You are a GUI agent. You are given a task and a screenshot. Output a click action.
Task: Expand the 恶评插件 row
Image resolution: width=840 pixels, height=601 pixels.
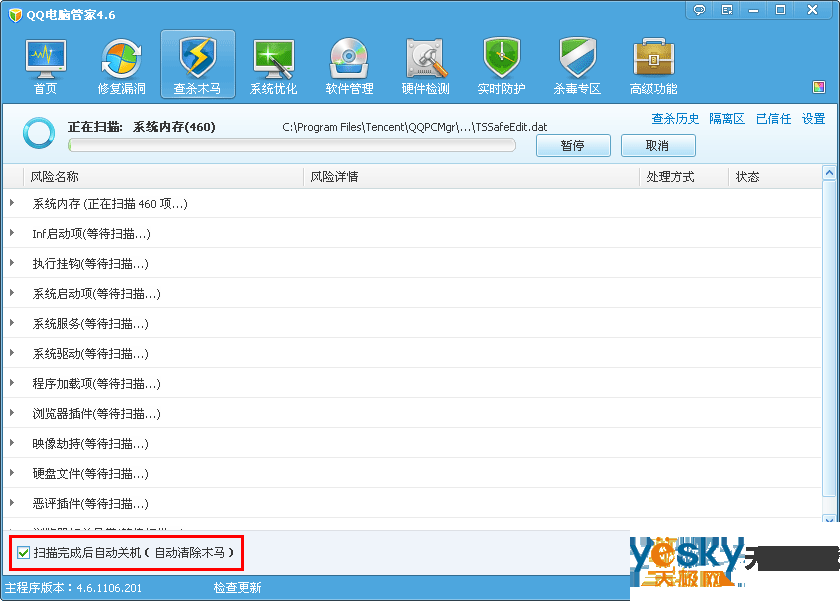(12, 503)
